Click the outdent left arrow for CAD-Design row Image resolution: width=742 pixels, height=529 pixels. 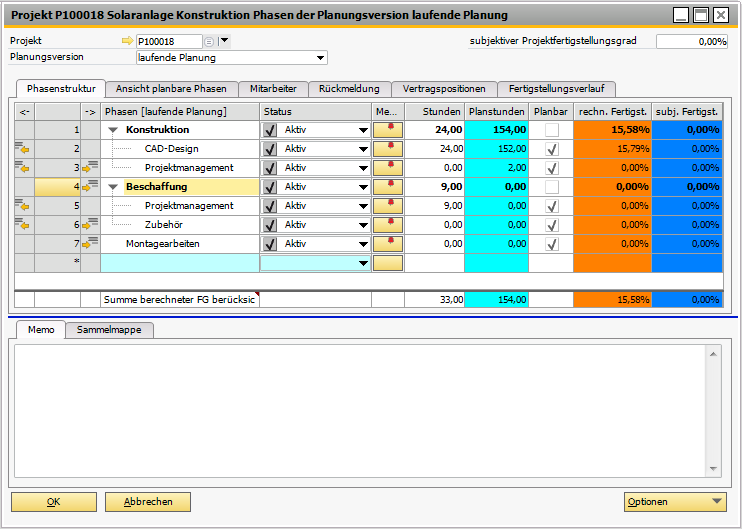(x=23, y=149)
